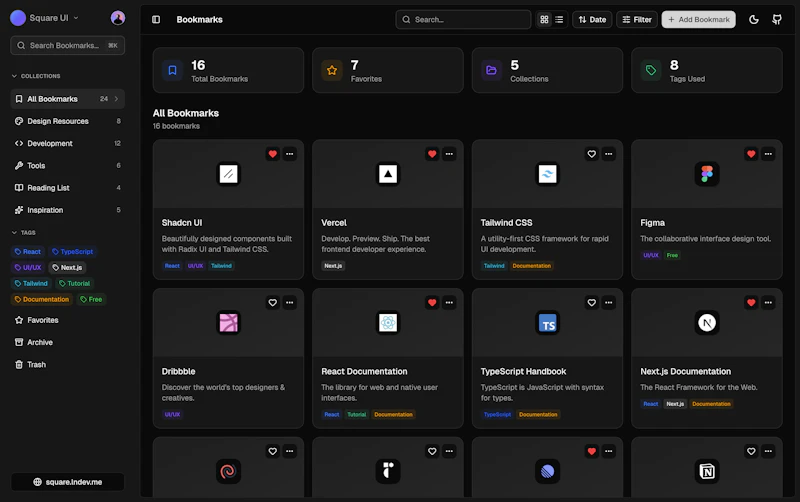Screen dimensions: 800x502
Task: Open more options for Shadcn UI card
Action: (289, 154)
